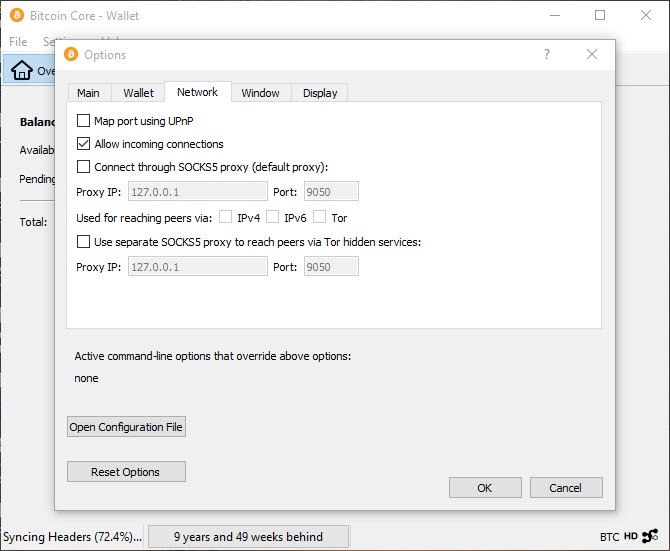Click the Bitcoin Core main window logo icon
This screenshot has height=551, width=670.
point(17,16)
